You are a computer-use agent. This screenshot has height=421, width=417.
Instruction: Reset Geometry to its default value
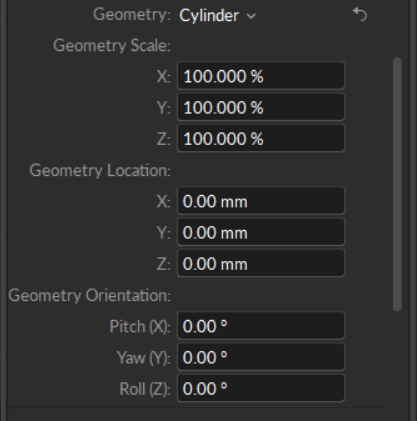point(360,15)
